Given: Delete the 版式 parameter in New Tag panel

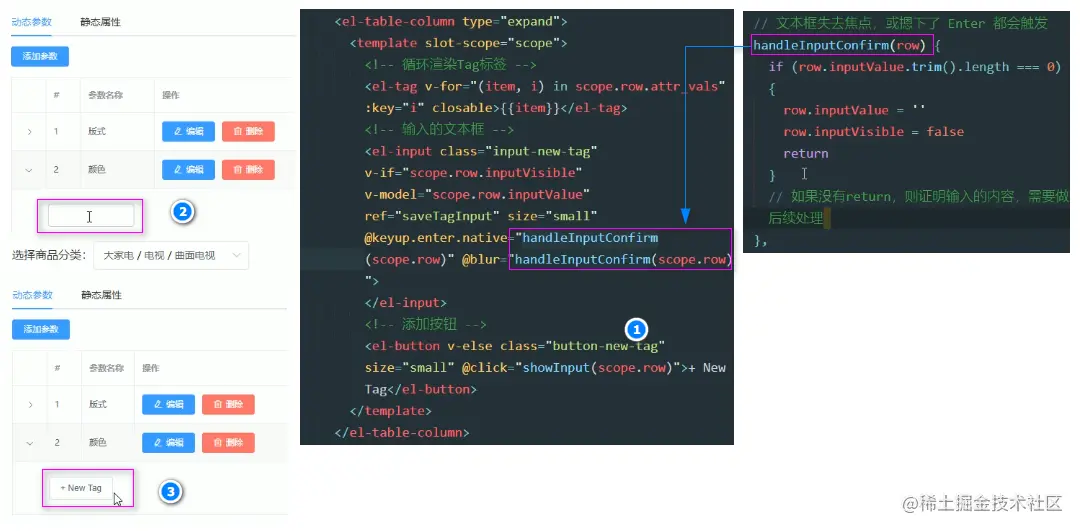Looking at the screenshot, I should (228, 404).
